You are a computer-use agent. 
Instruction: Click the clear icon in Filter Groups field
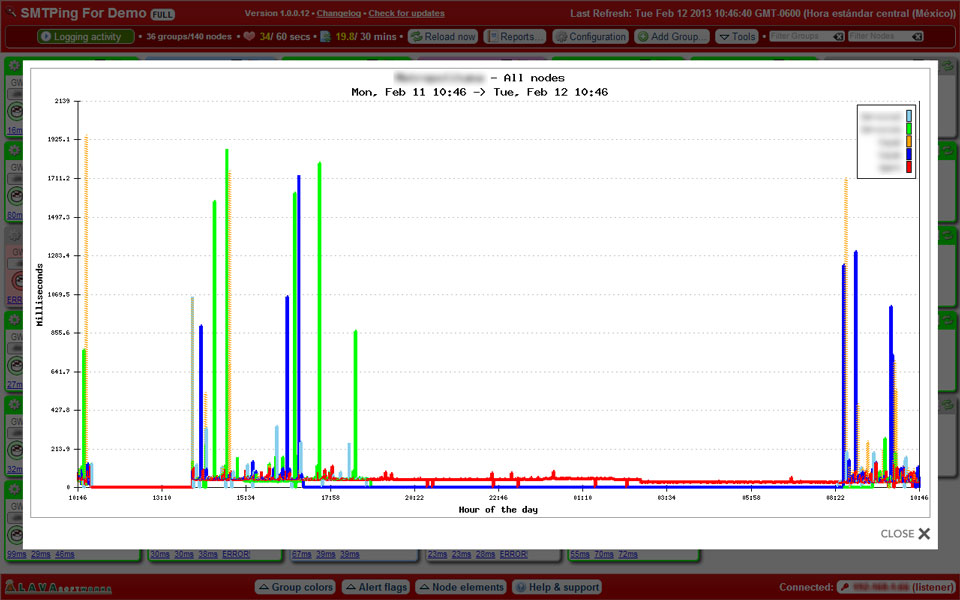[x=838, y=37]
